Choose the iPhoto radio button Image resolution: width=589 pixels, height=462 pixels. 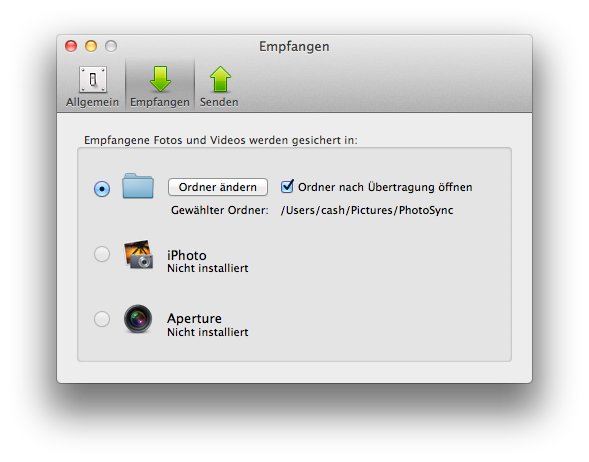(102, 254)
